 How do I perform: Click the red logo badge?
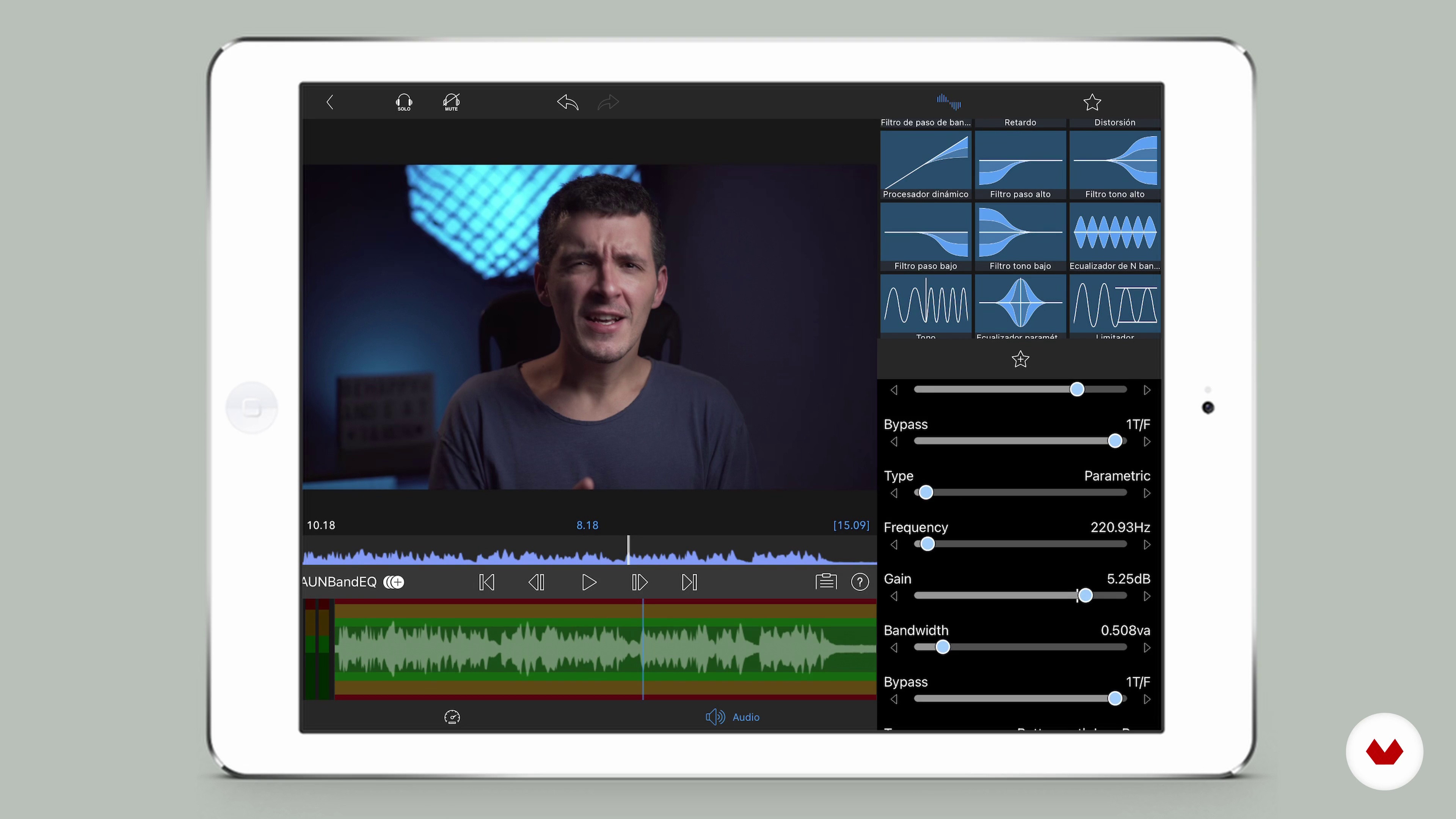[1384, 752]
